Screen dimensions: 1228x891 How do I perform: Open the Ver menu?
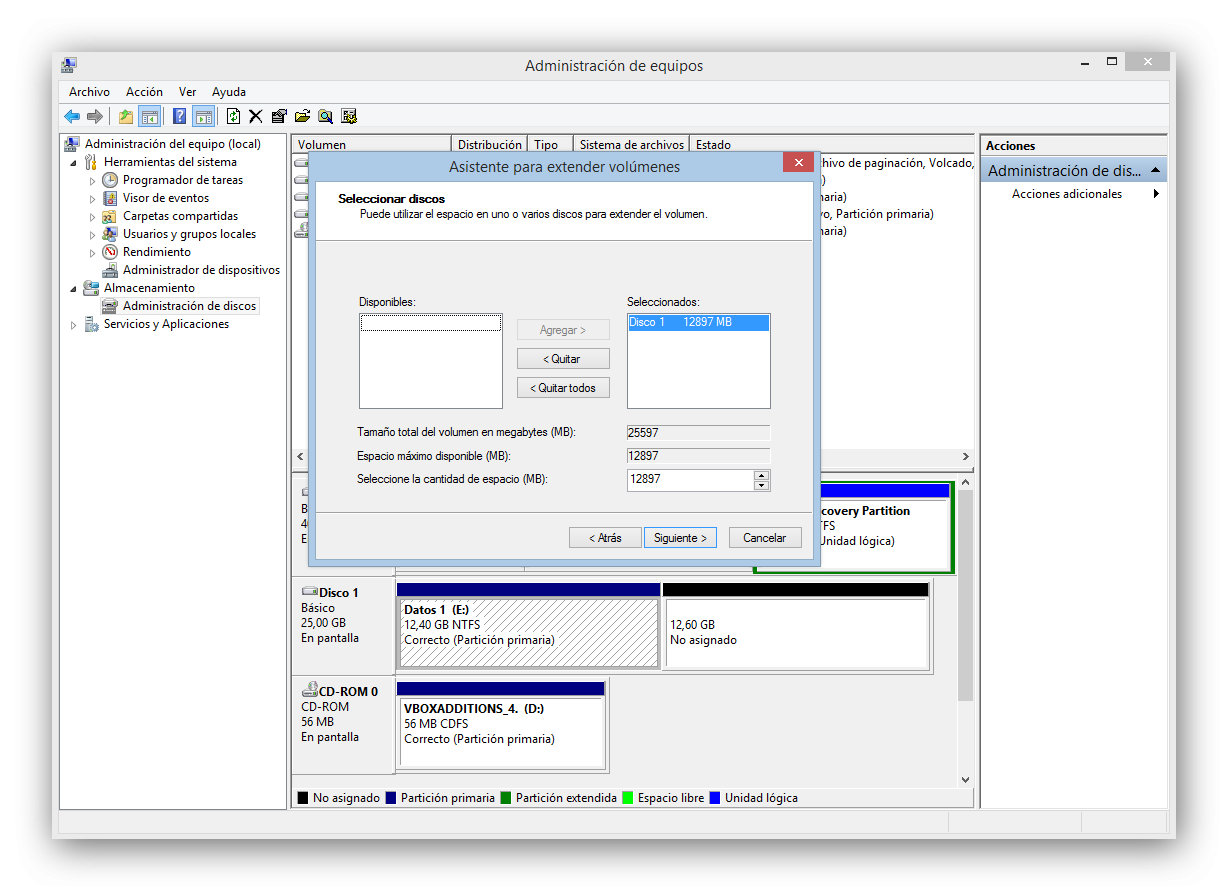187,92
